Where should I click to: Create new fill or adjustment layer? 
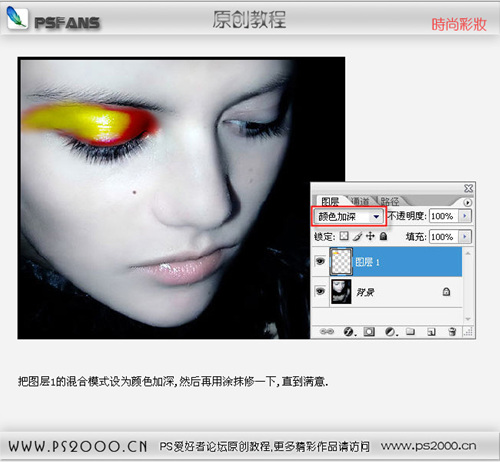(x=390, y=332)
